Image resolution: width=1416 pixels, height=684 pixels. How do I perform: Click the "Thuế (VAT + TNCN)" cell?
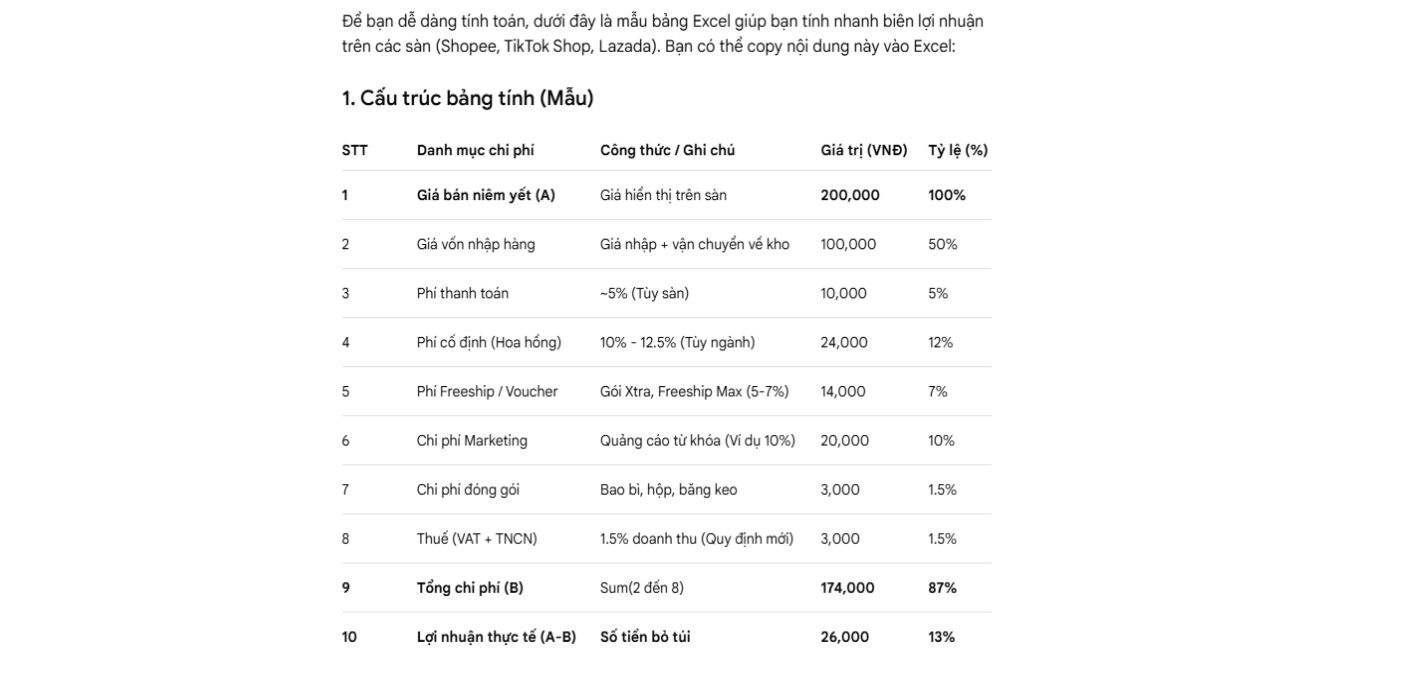[x=477, y=538]
